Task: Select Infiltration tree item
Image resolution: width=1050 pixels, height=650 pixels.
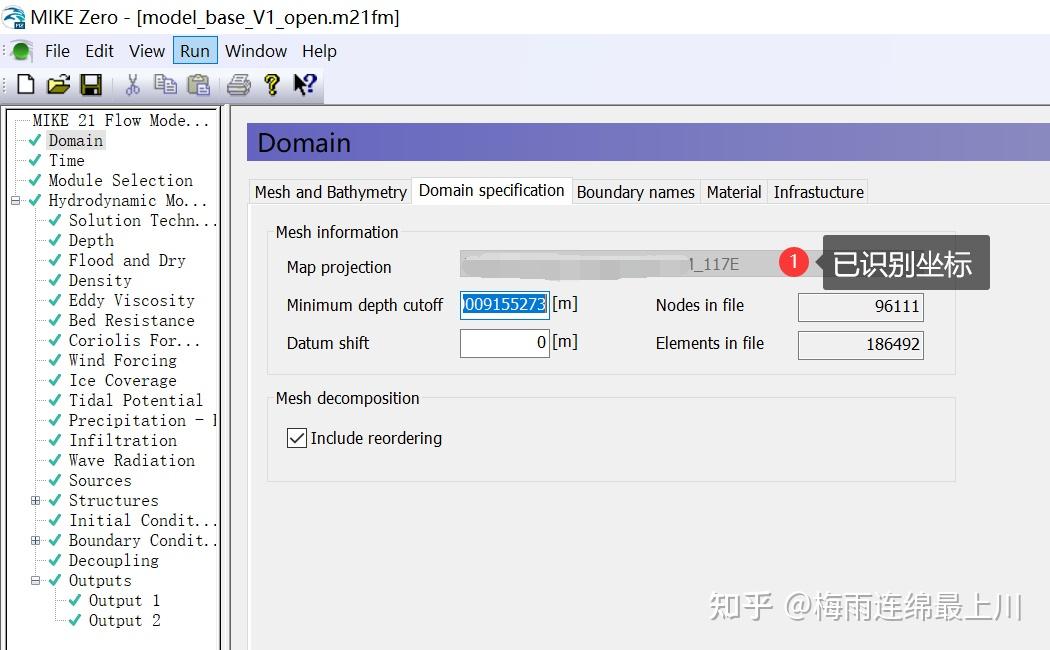Action: click(123, 440)
